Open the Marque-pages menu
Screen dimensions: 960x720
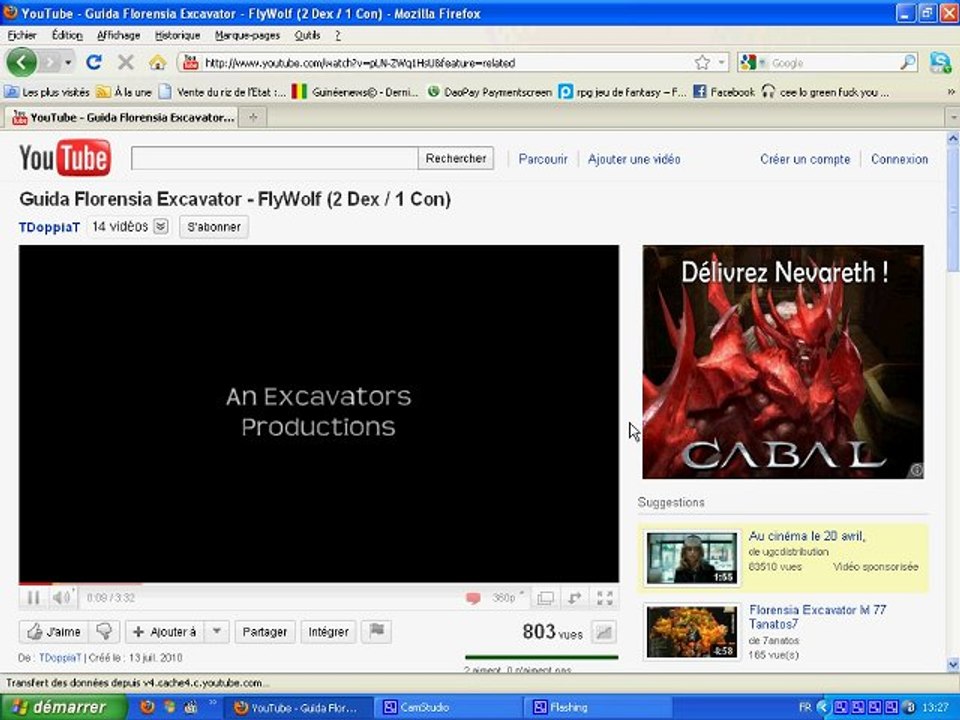click(x=247, y=36)
